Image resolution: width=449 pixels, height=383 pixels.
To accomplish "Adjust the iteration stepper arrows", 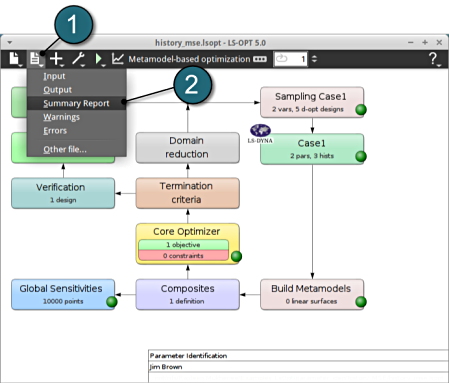I will tap(314, 59).
